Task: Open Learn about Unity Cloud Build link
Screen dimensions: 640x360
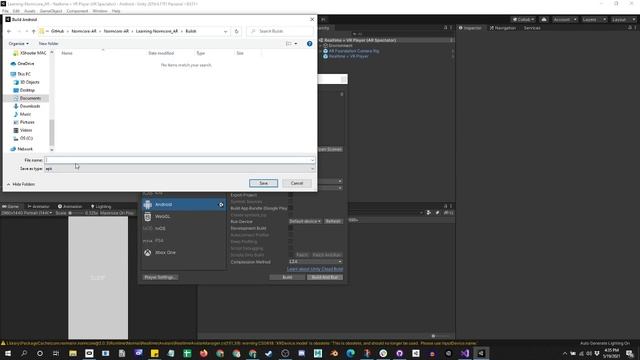Action: tap(315, 269)
